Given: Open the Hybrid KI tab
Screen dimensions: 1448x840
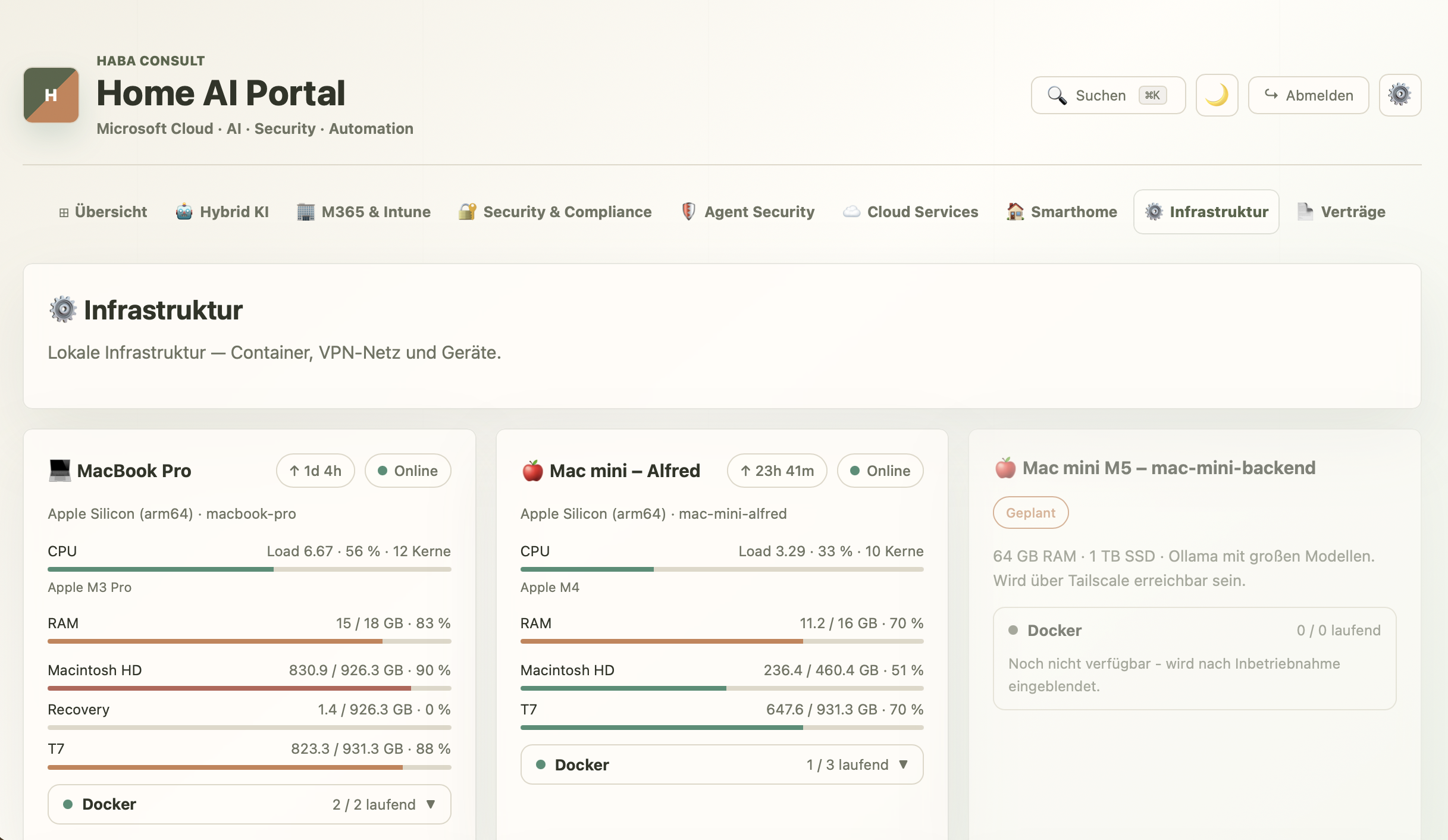Looking at the screenshot, I should [x=222, y=212].
